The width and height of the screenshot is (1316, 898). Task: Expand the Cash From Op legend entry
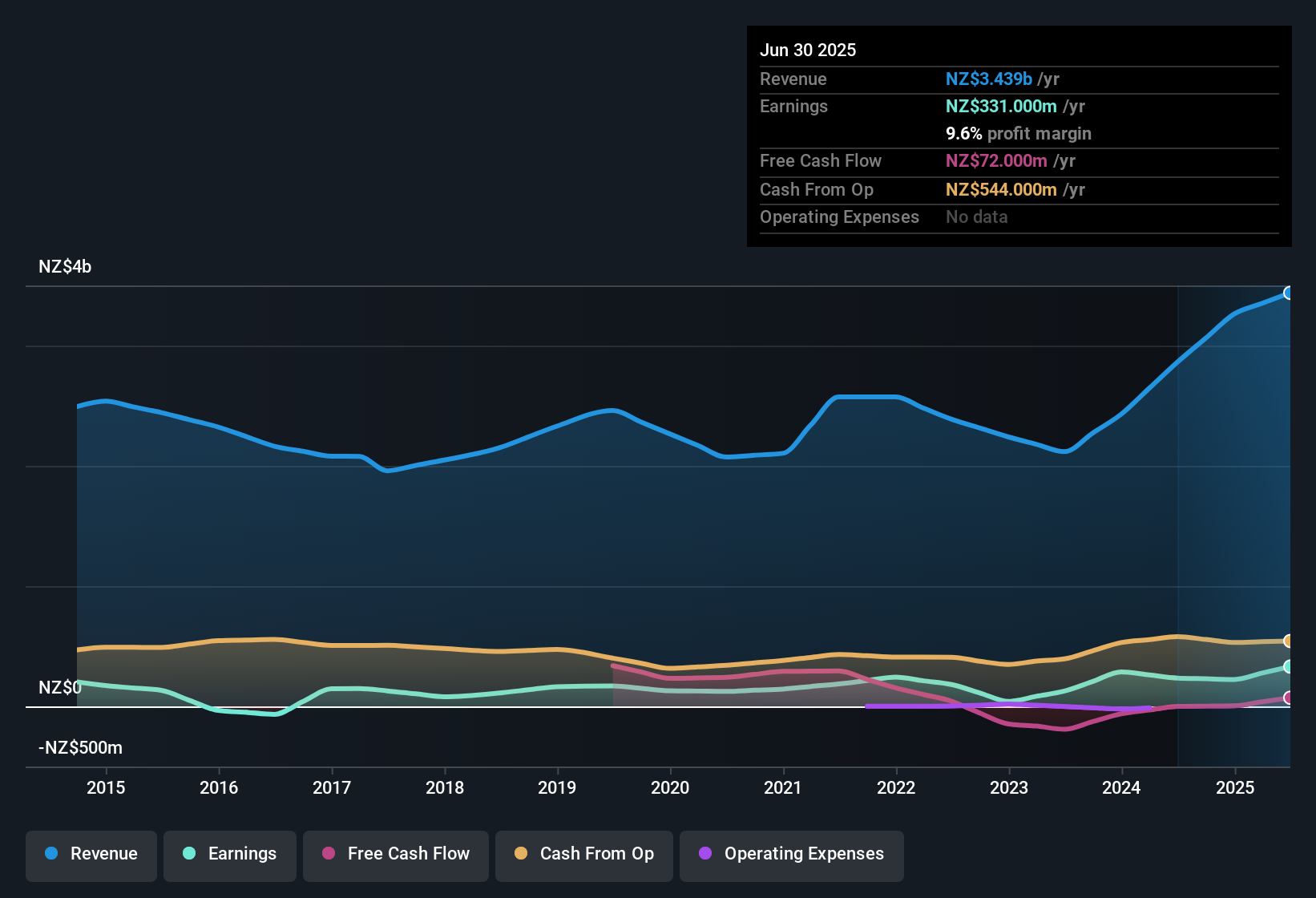point(583,855)
